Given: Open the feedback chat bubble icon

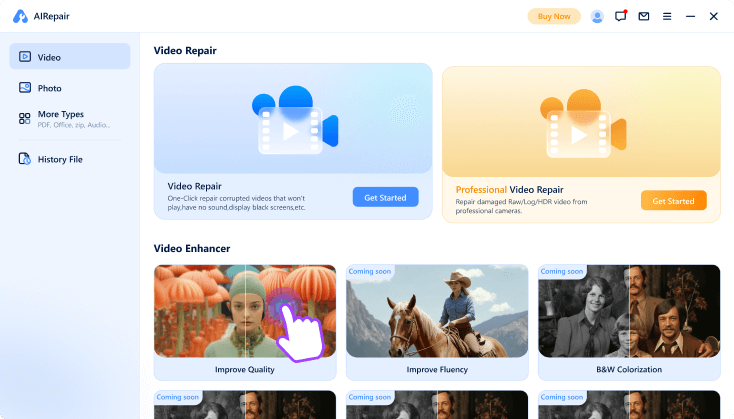Looking at the screenshot, I should click(620, 16).
